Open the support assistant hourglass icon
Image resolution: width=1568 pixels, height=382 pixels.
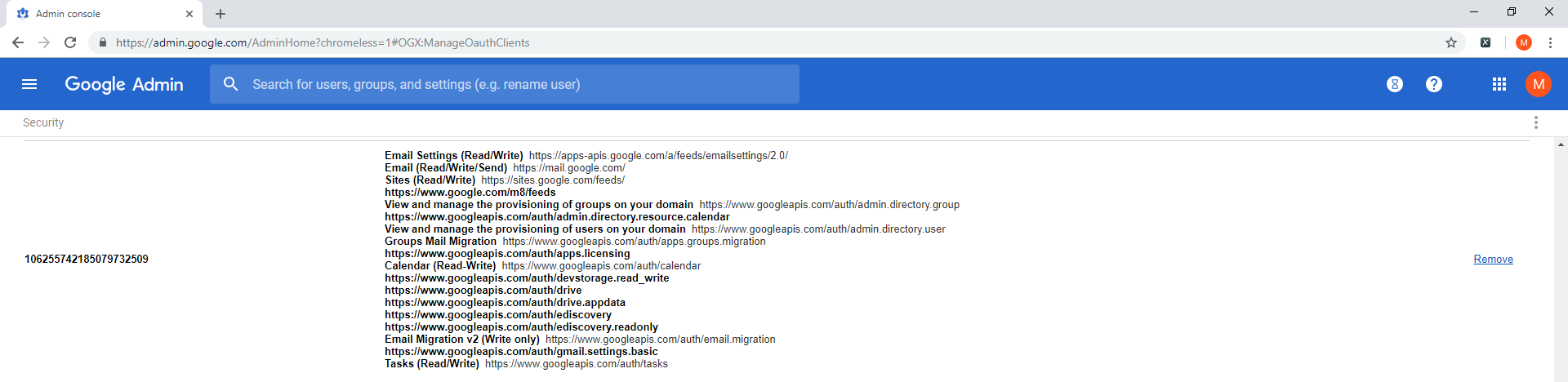(x=1395, y=84)
